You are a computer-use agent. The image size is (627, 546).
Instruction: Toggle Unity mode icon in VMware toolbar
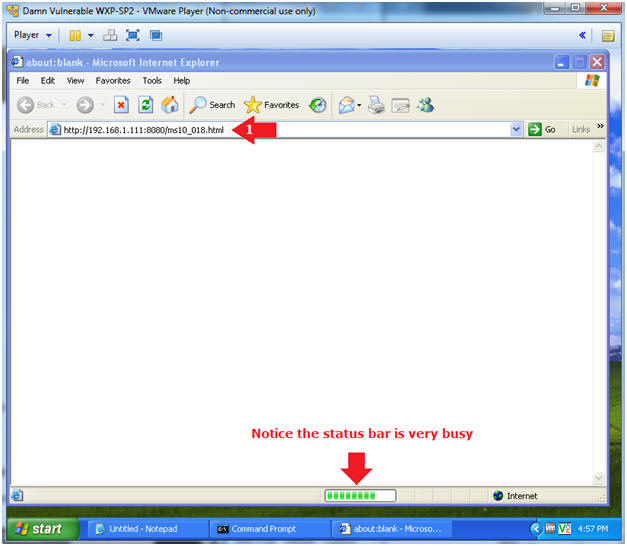pyautogui.click(x=156, y=36)
